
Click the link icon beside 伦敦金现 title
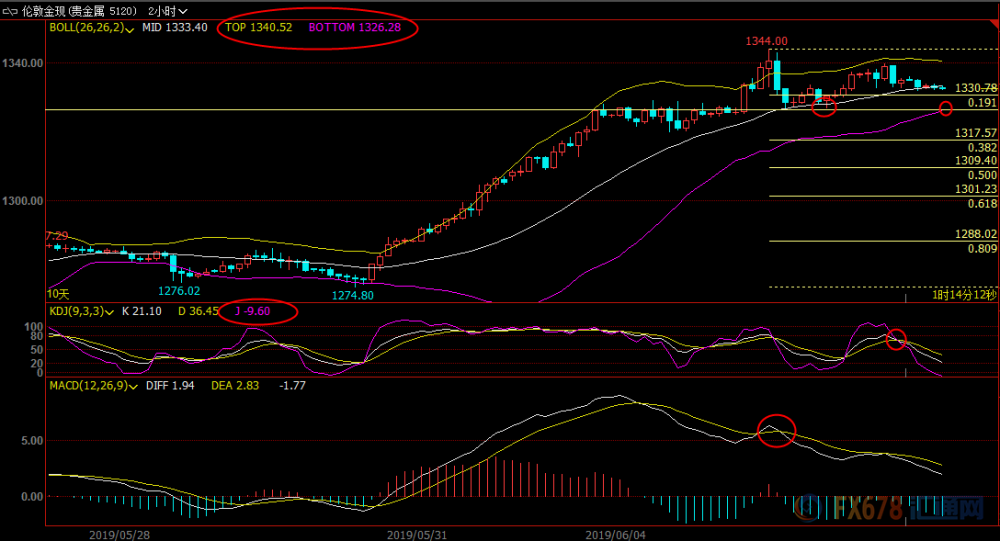click(x=10, y=11)
